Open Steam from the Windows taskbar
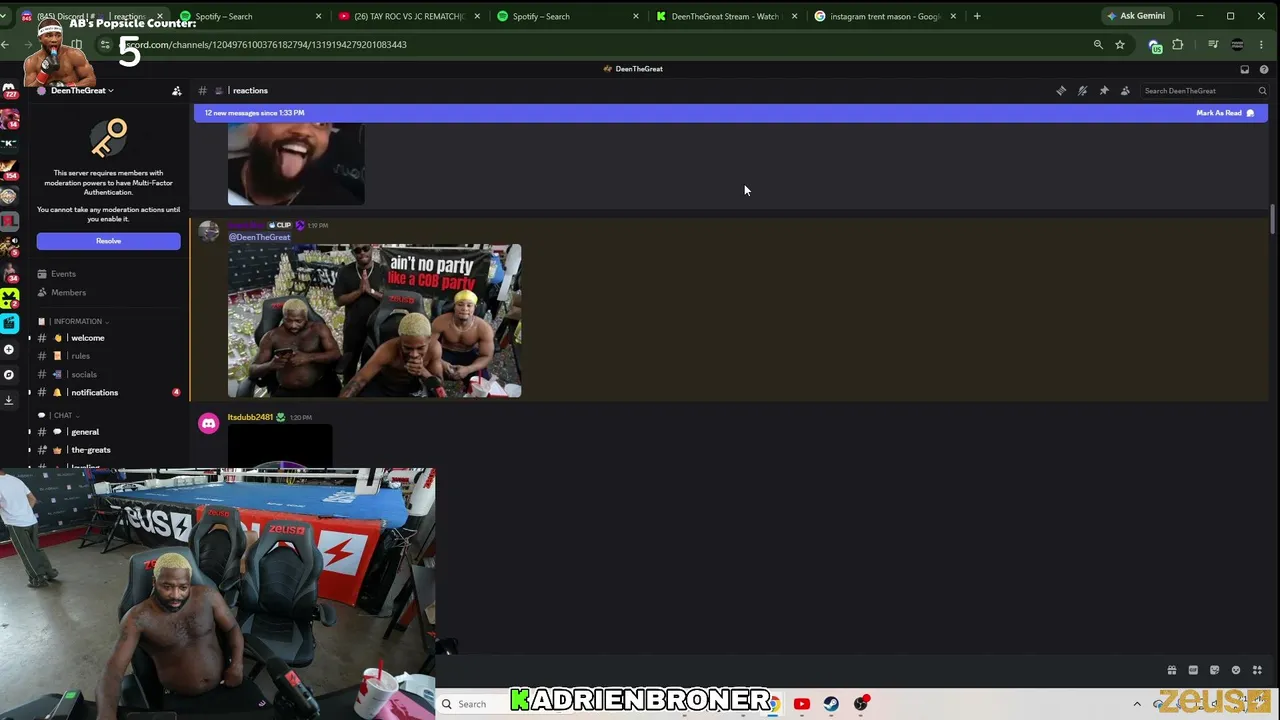This screenshot has height=720, width=1280. pyautogui.click(x=831, y=704)
